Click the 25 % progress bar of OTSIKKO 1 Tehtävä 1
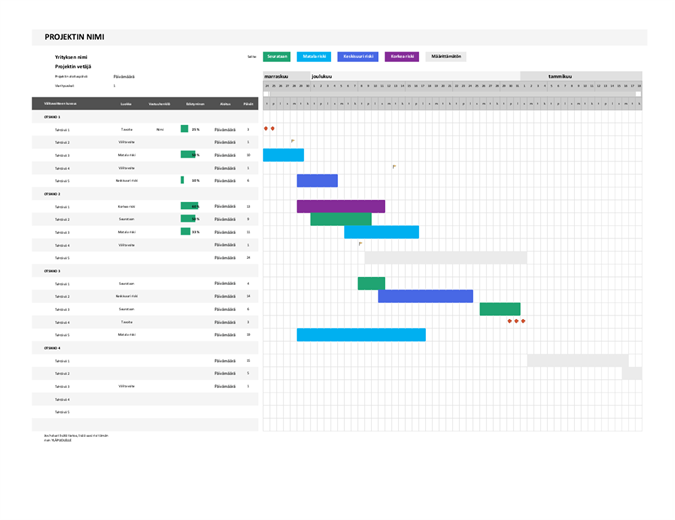The width and height of the screenshot is (675, 520). tap(184, 129)
